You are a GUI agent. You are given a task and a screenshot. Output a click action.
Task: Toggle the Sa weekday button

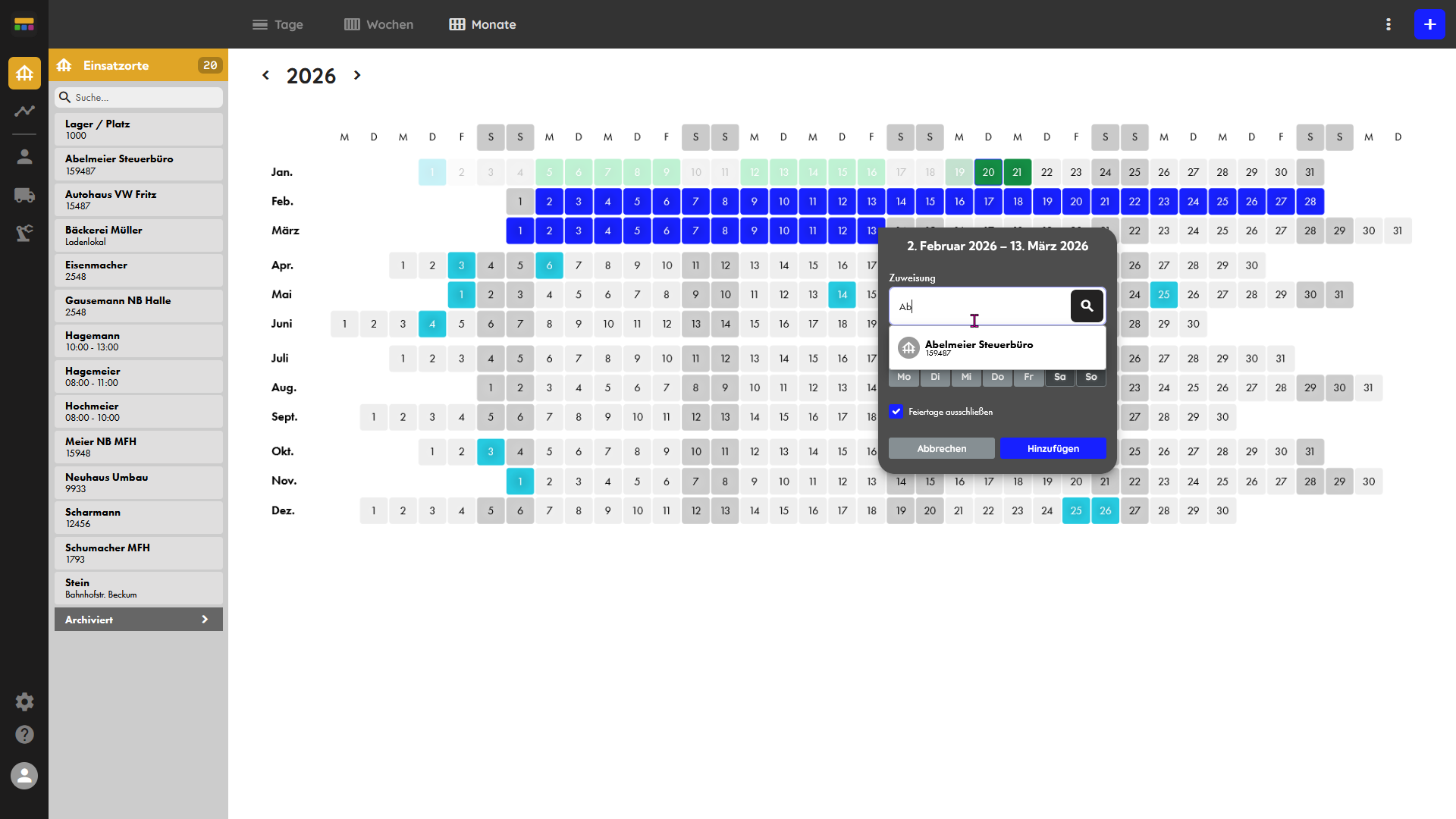pyautogui.click(x=1059, y=377)
